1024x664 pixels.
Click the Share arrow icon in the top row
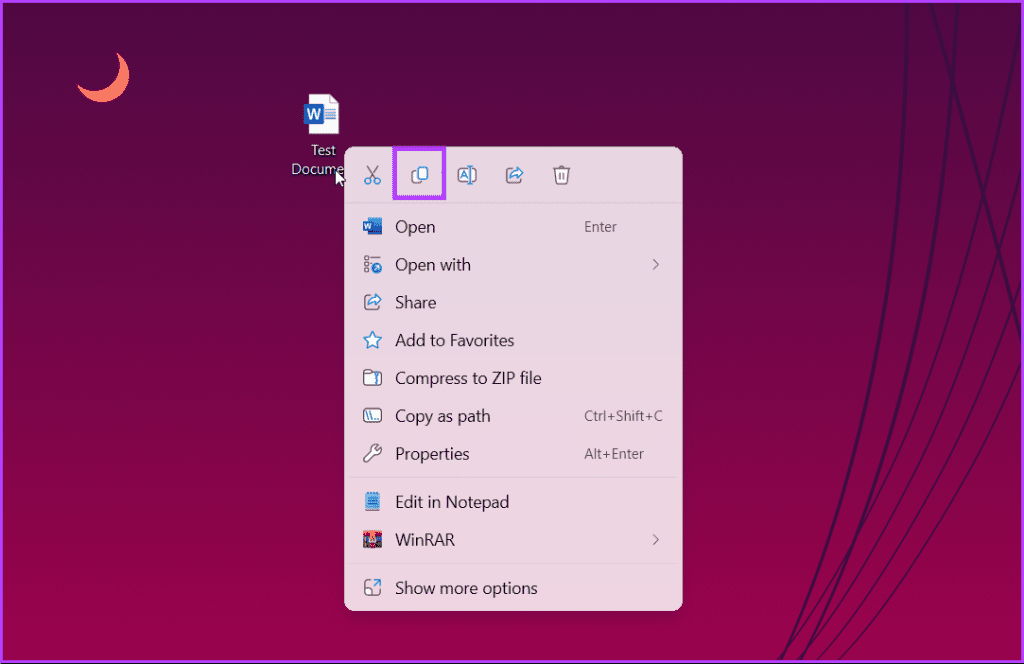pyautogui.click(x=514, y=176)
